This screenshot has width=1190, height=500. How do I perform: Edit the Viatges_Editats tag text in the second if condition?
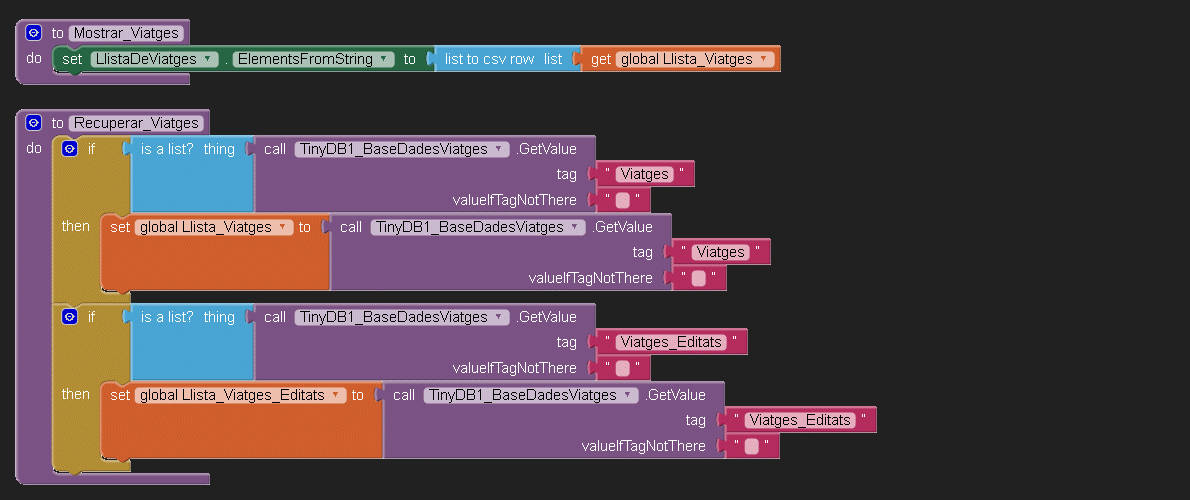click(x=670, y=342)
